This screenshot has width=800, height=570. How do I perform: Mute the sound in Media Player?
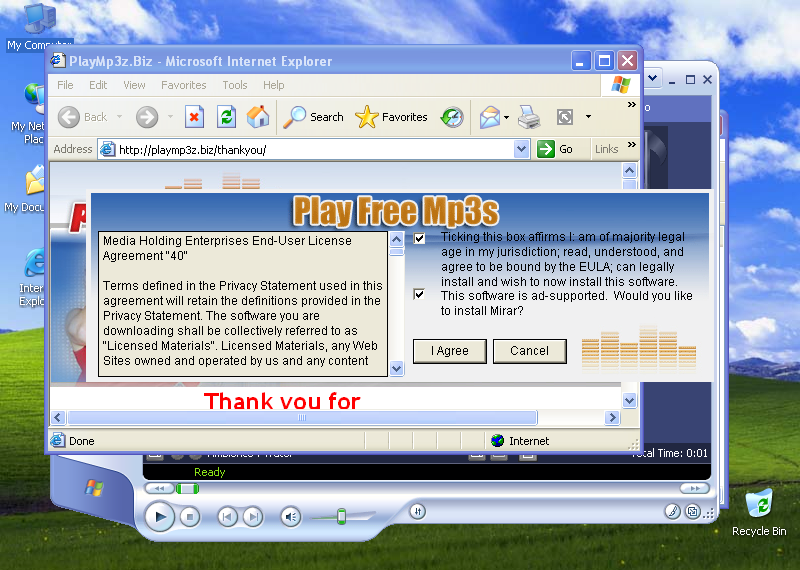(291, 517)
